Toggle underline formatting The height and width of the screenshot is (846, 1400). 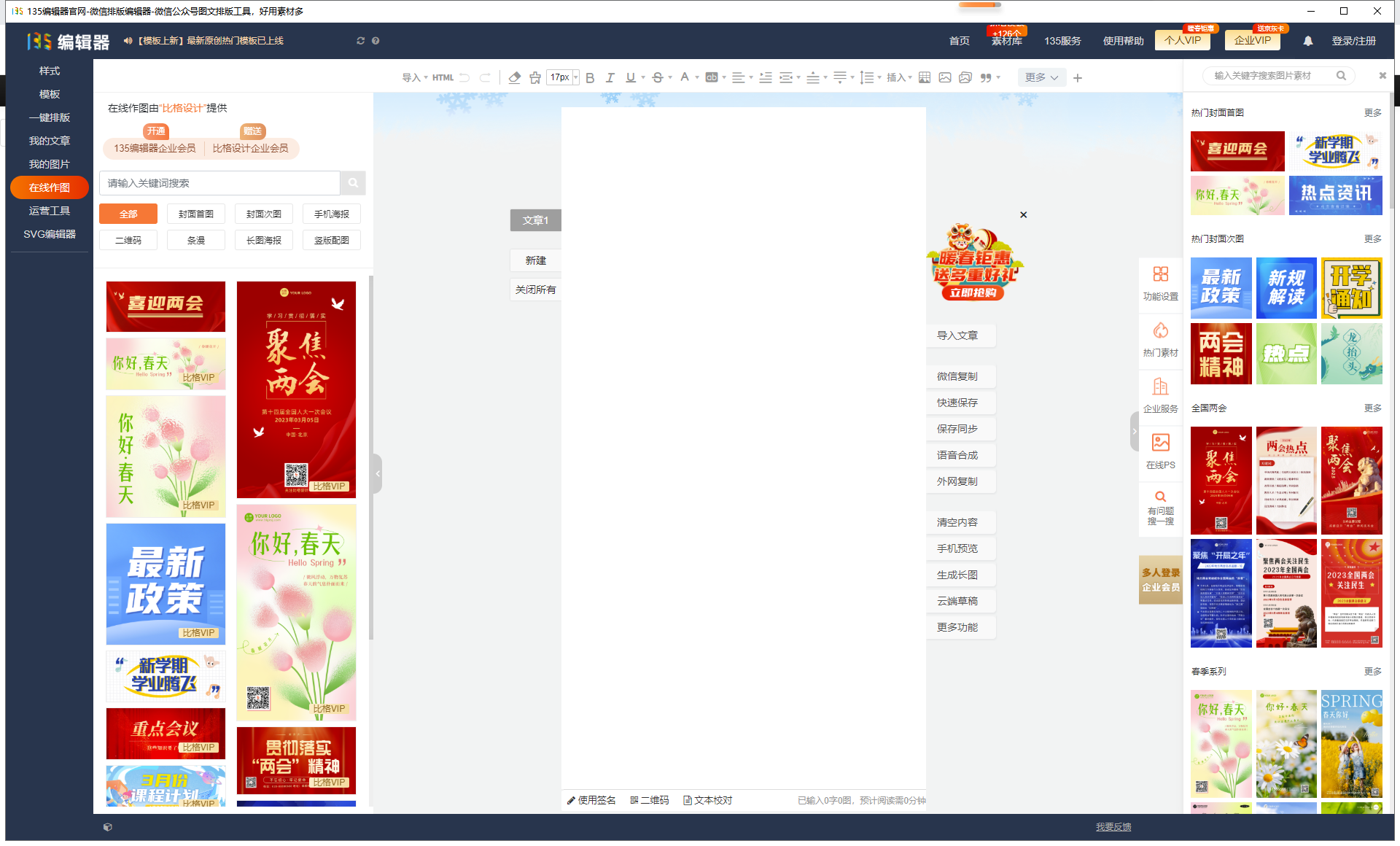[x=631, y=77]
